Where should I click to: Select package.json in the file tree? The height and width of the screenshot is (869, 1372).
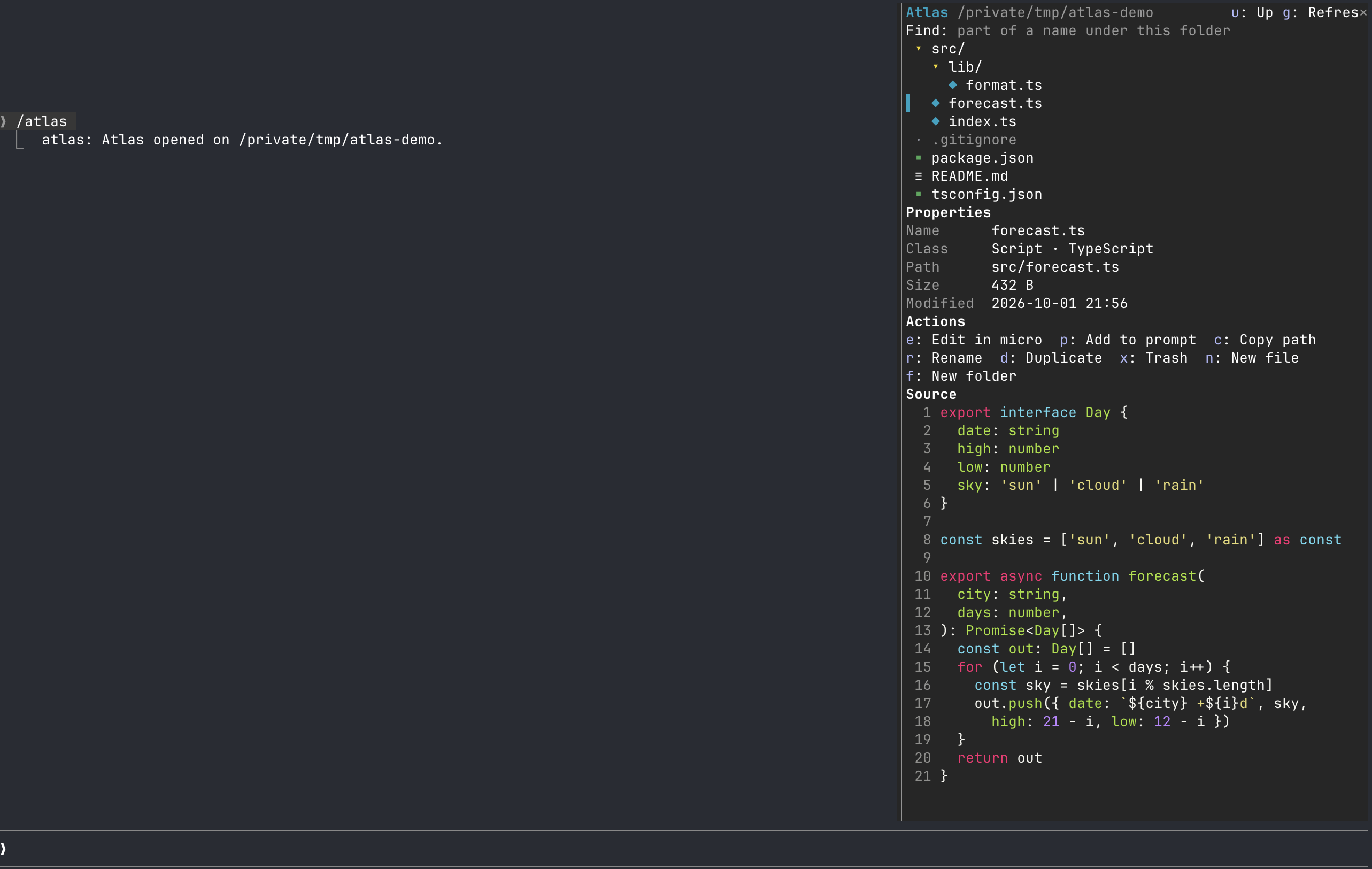point(982,158)
